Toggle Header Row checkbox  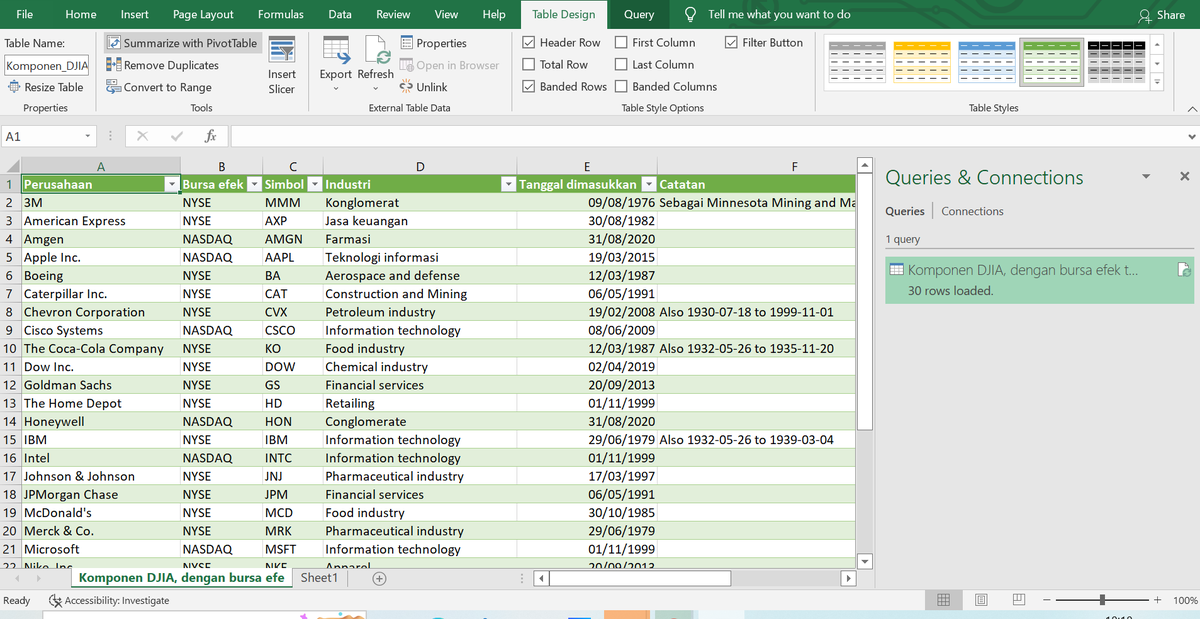coord(529,43)
